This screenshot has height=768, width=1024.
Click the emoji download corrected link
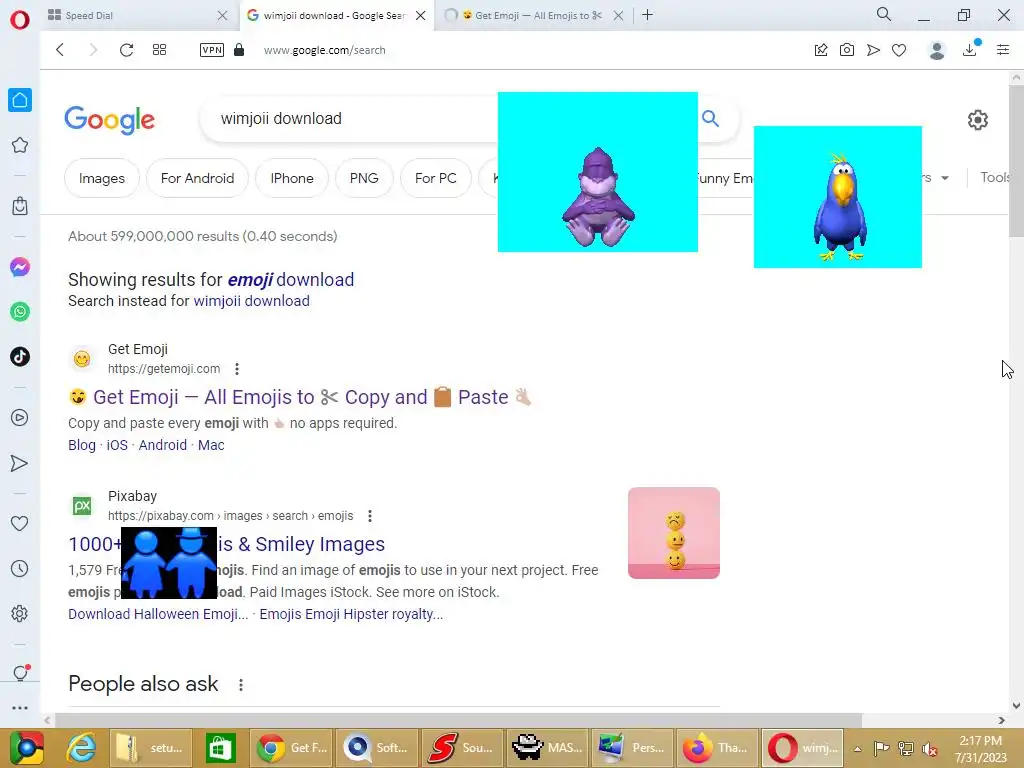coord(291,280)
